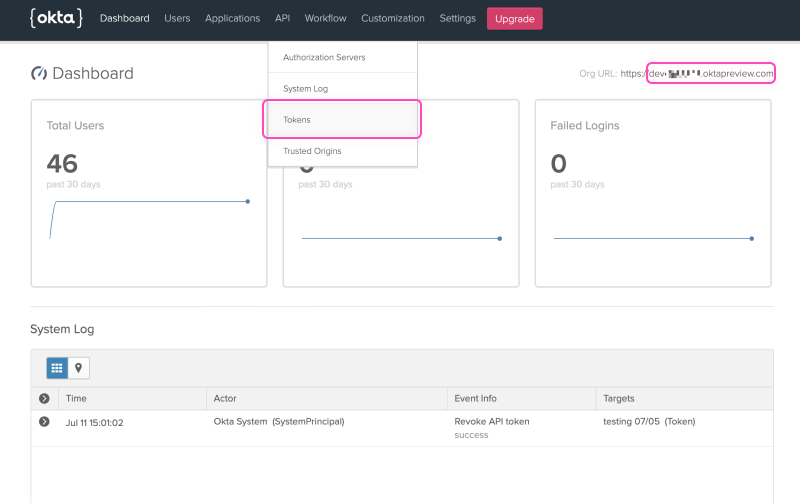The height and width of the screenshot is (504, 800).
Task: Go to Dashboard in top navigation
Action: pos(125,18)
